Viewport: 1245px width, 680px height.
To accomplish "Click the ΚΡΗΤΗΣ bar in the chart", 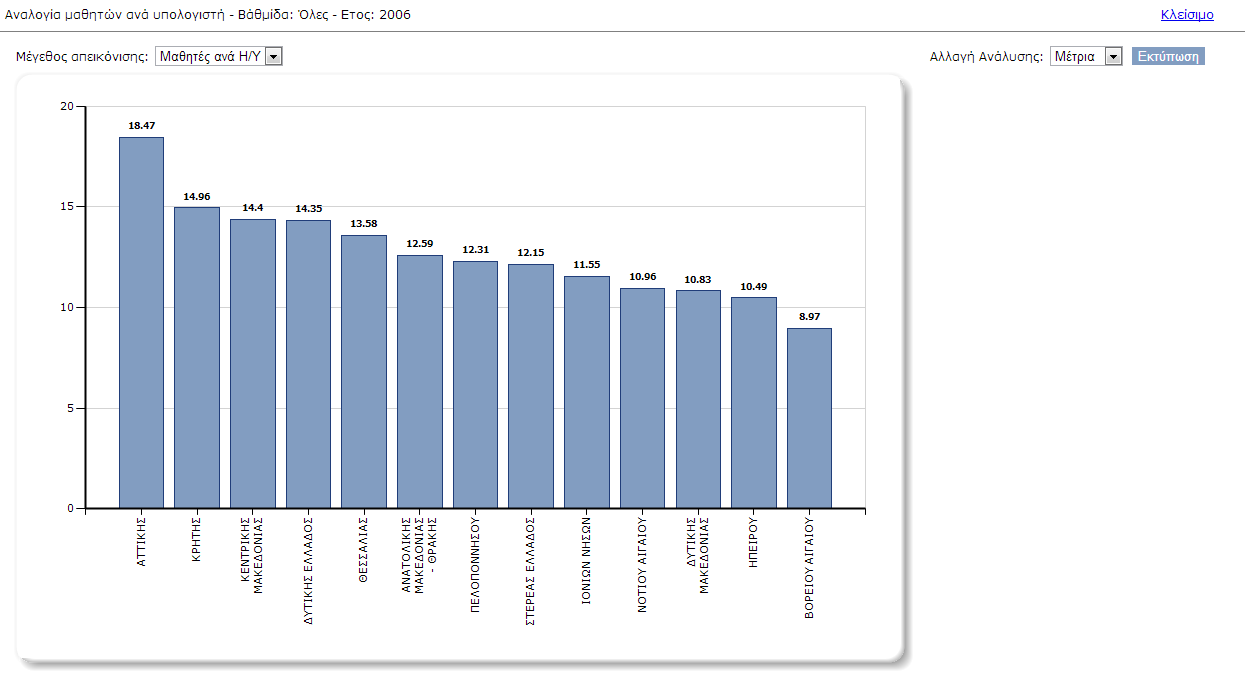I will (x=196, y=350).
